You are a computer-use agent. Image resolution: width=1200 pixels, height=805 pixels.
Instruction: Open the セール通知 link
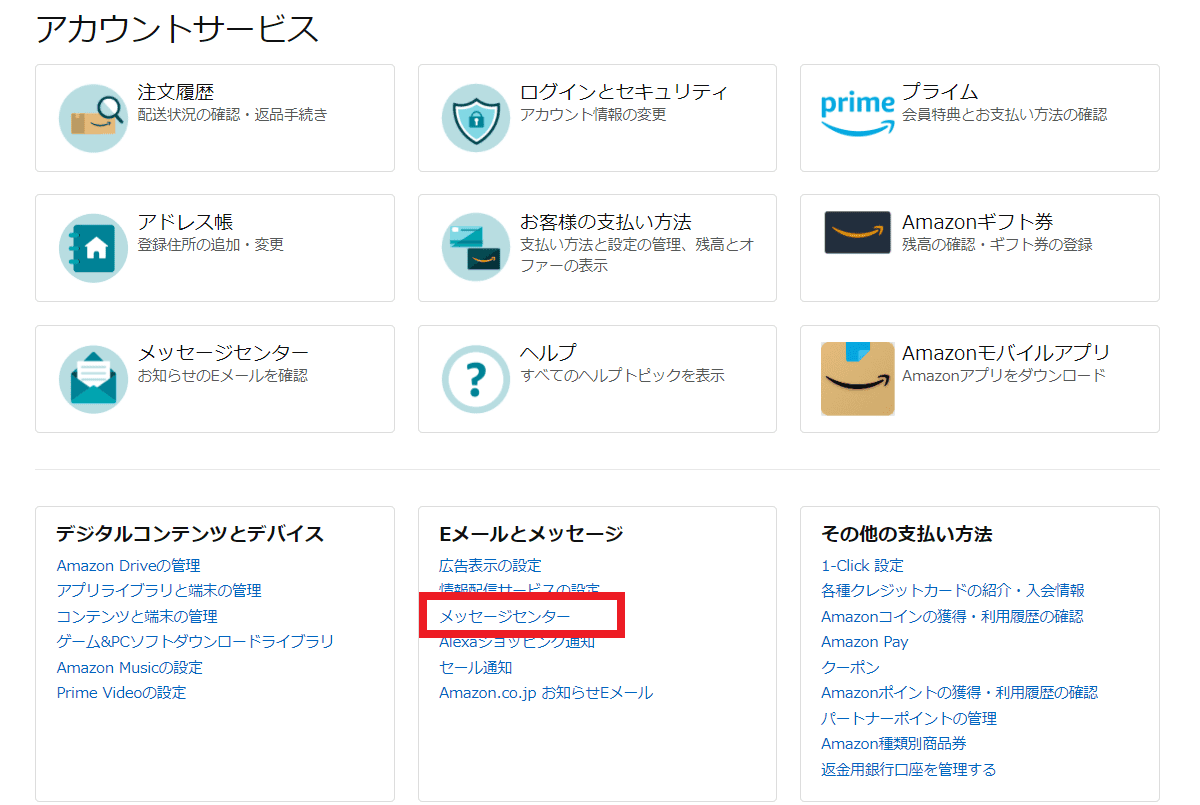(x=475, y=667)
